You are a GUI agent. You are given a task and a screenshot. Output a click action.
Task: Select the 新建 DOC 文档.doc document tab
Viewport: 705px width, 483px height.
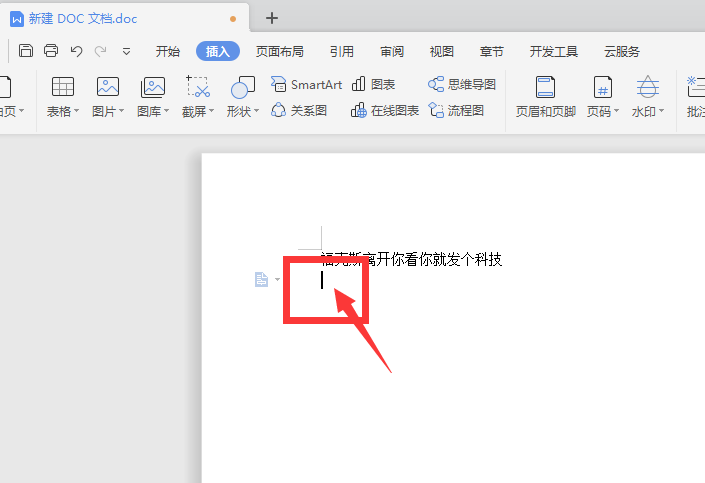[x=125, y=18]
